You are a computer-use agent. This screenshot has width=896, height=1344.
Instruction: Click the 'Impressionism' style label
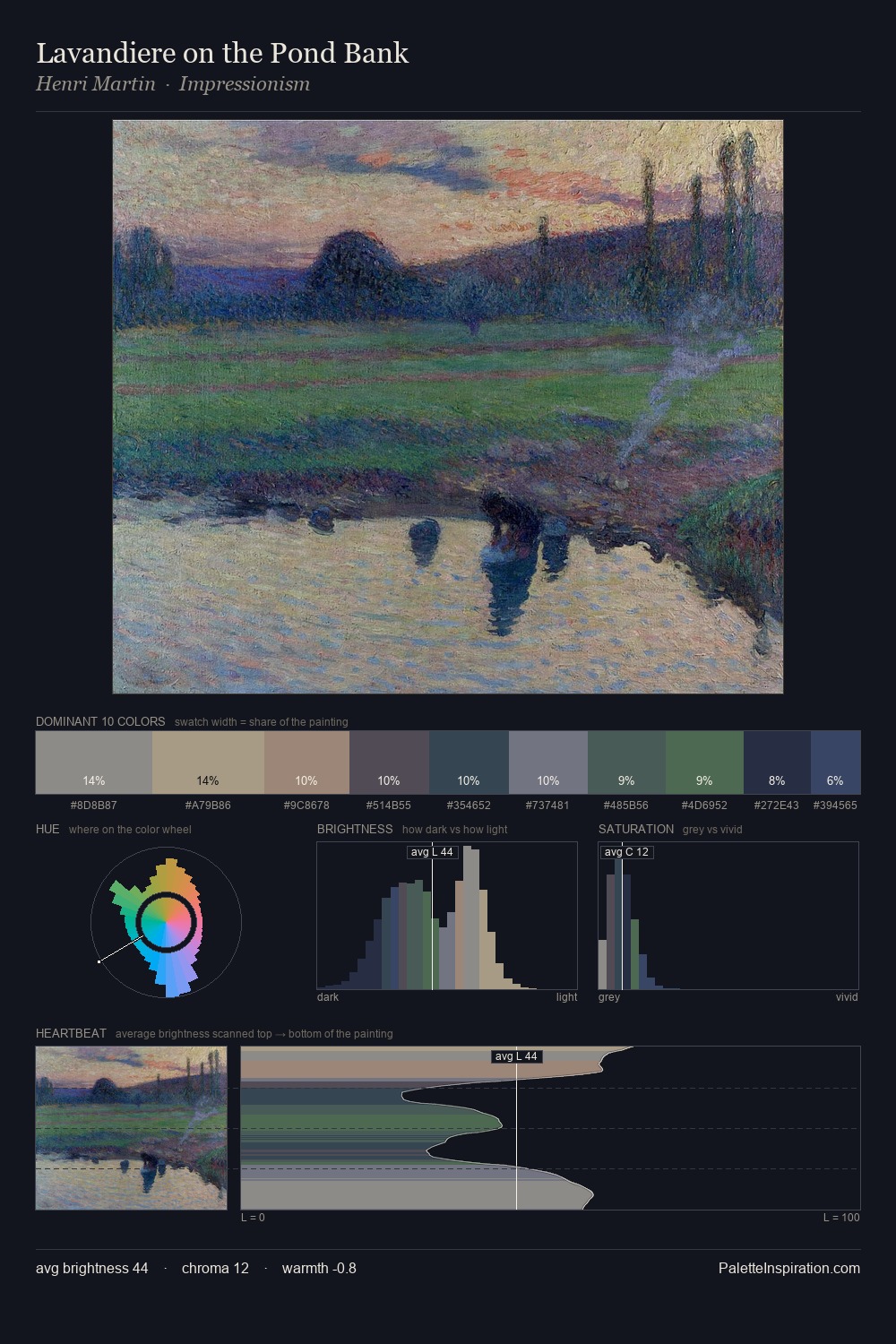[x=245, y=84]
